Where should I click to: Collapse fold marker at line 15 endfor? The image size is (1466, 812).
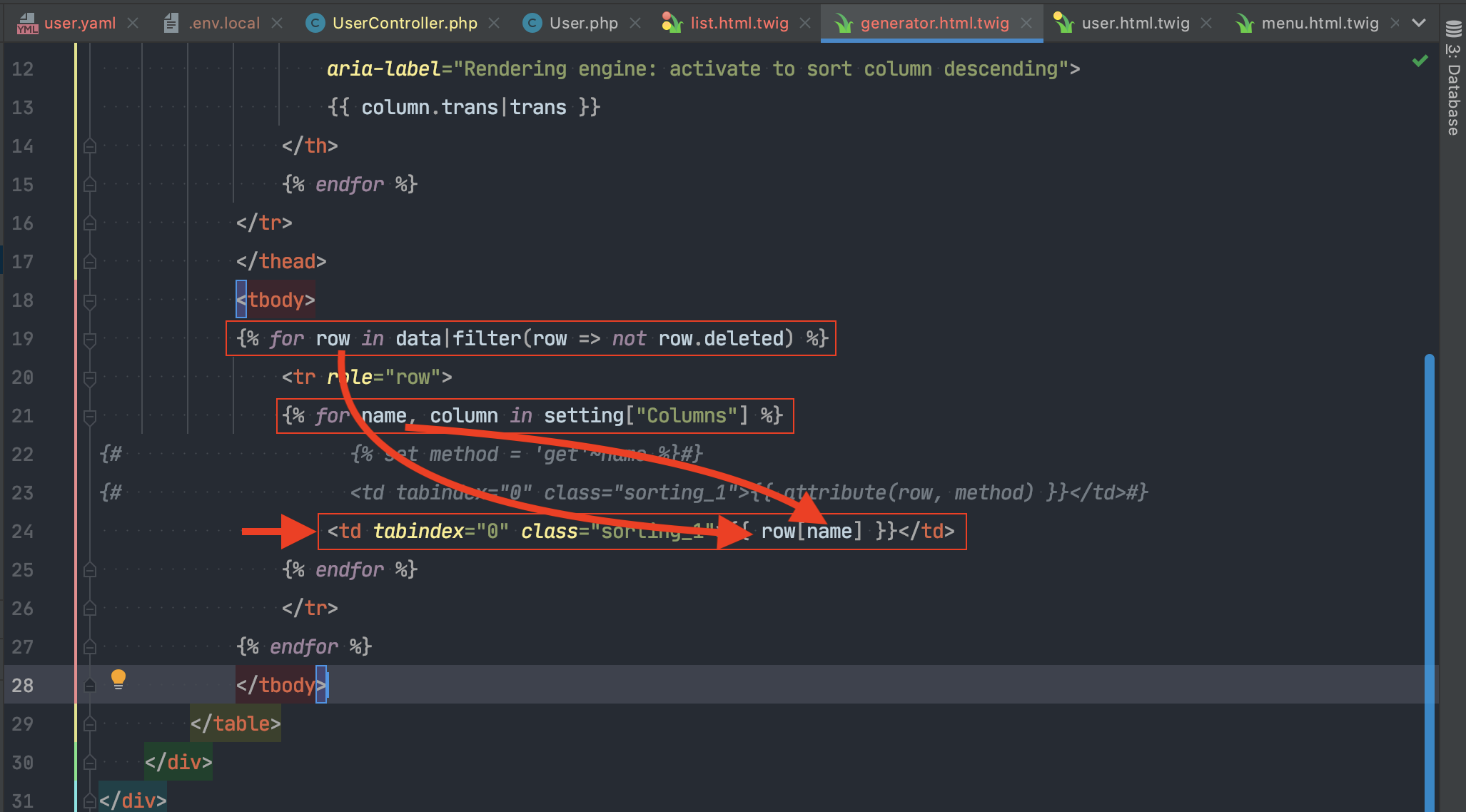(x=90, y=185)
